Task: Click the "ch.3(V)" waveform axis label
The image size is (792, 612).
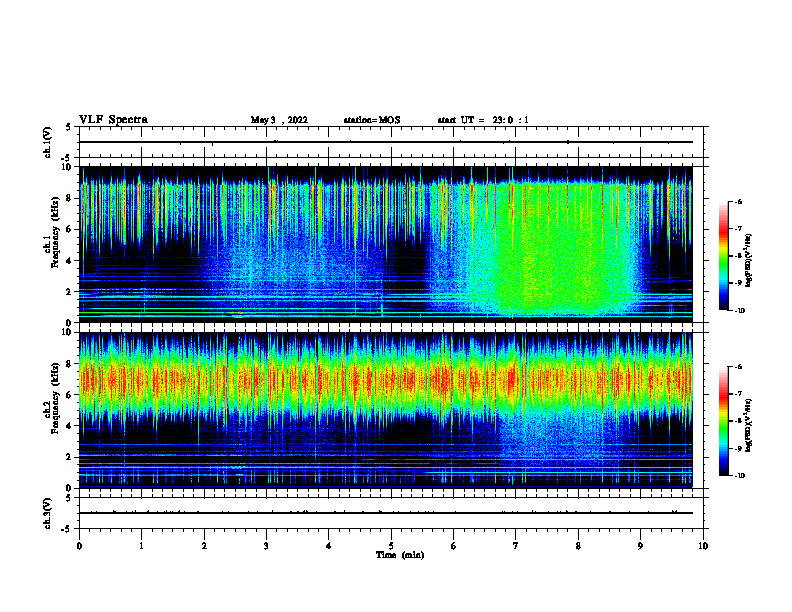Action: [x=48, y=513]
